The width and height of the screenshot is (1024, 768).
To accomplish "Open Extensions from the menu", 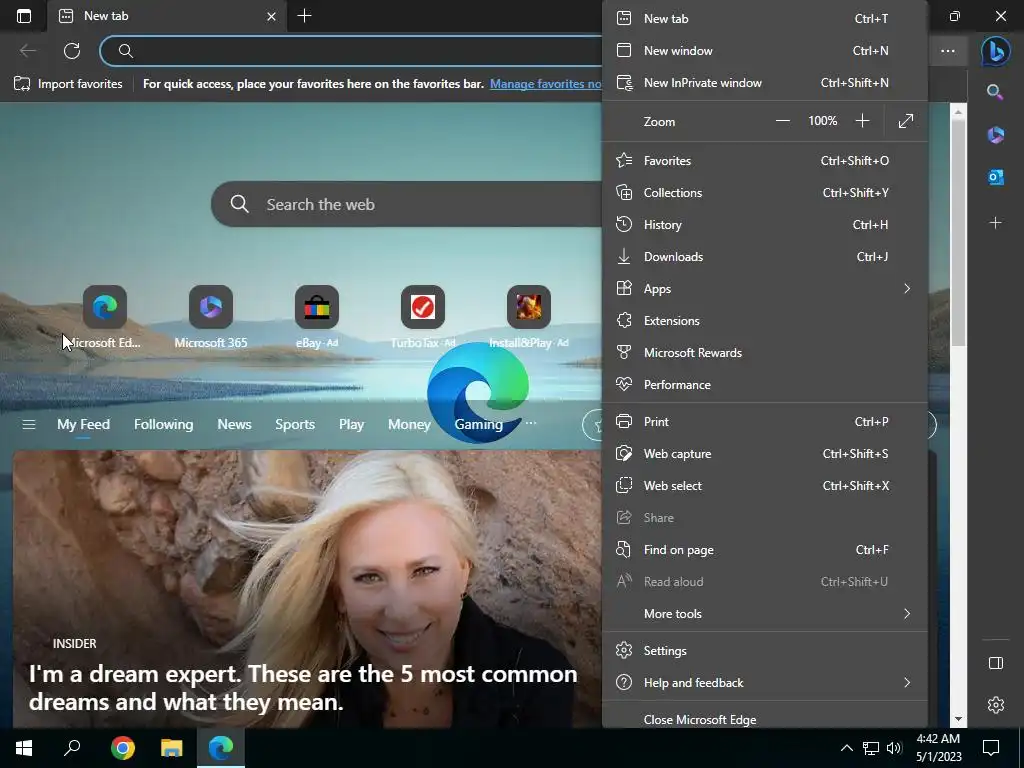I will point(765,321).
